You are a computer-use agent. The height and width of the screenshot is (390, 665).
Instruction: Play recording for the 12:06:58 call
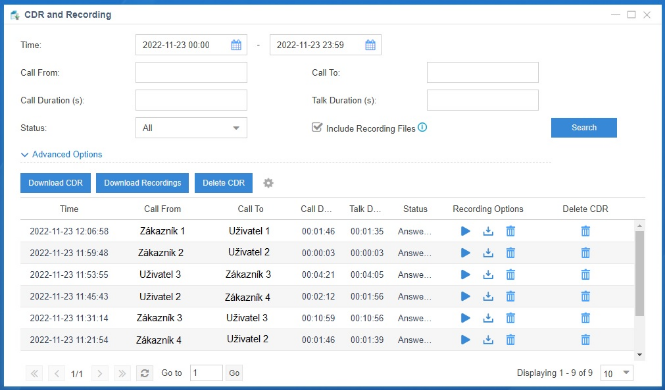coord(465,231)
